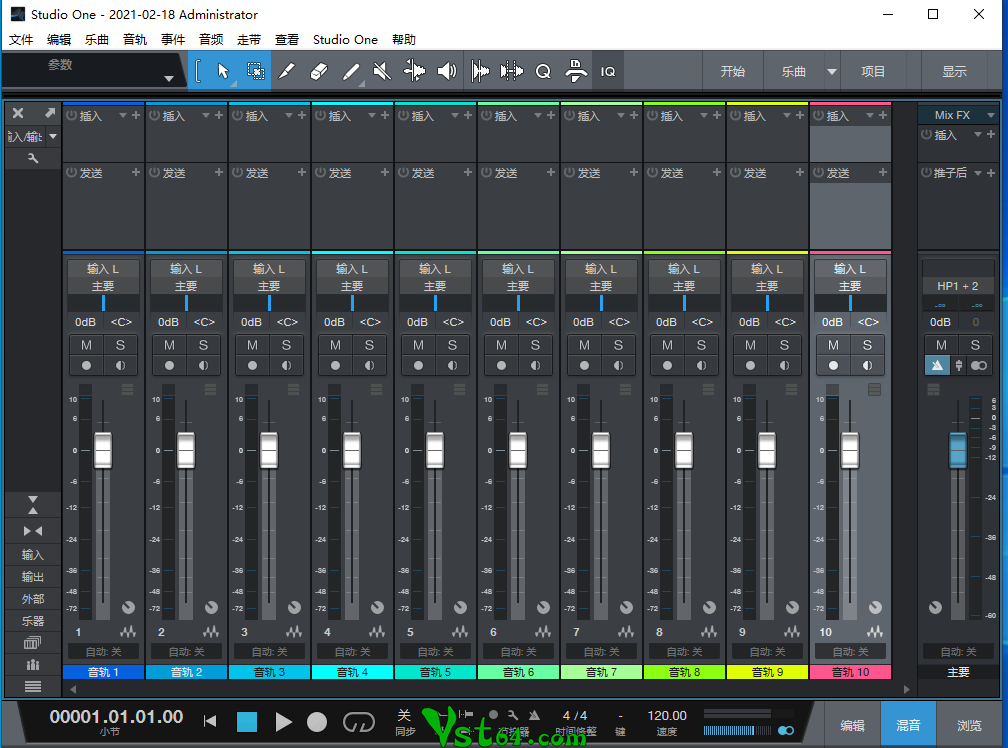This screenshot has height=748, width=1008.
Task: Toggle monitor on channel 4
Action: [x=370, y=365]
